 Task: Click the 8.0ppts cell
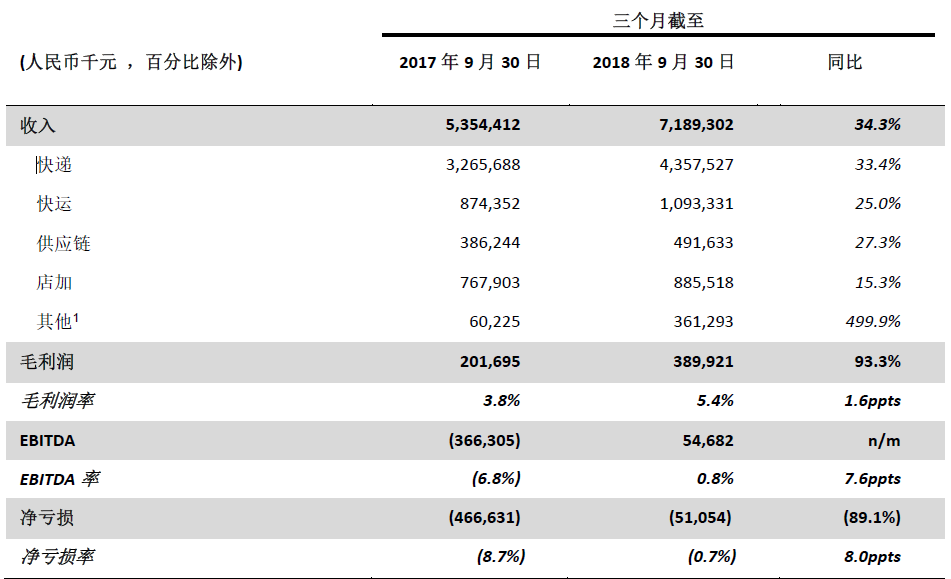pos(869,557)
